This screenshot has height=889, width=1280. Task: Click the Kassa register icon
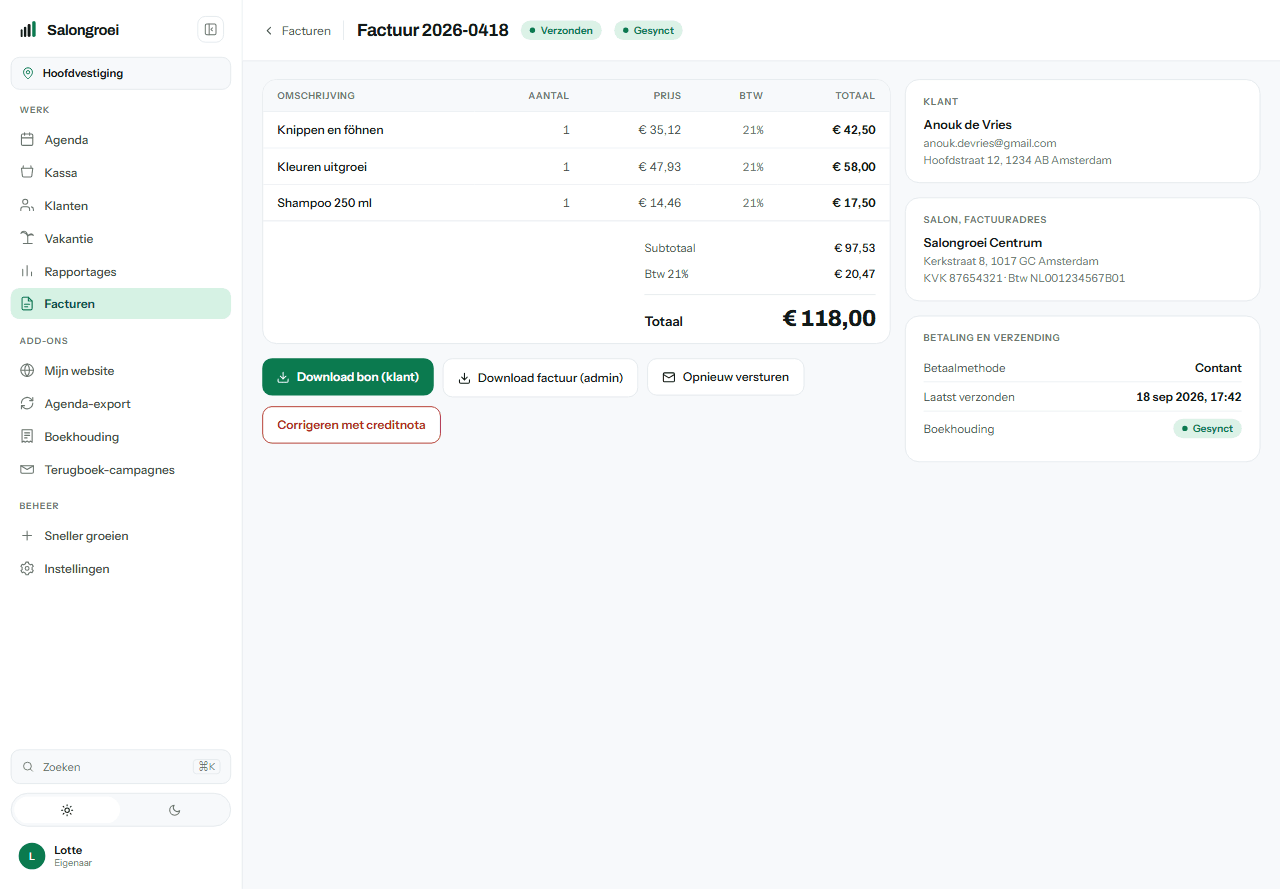(x=28, y=173)
